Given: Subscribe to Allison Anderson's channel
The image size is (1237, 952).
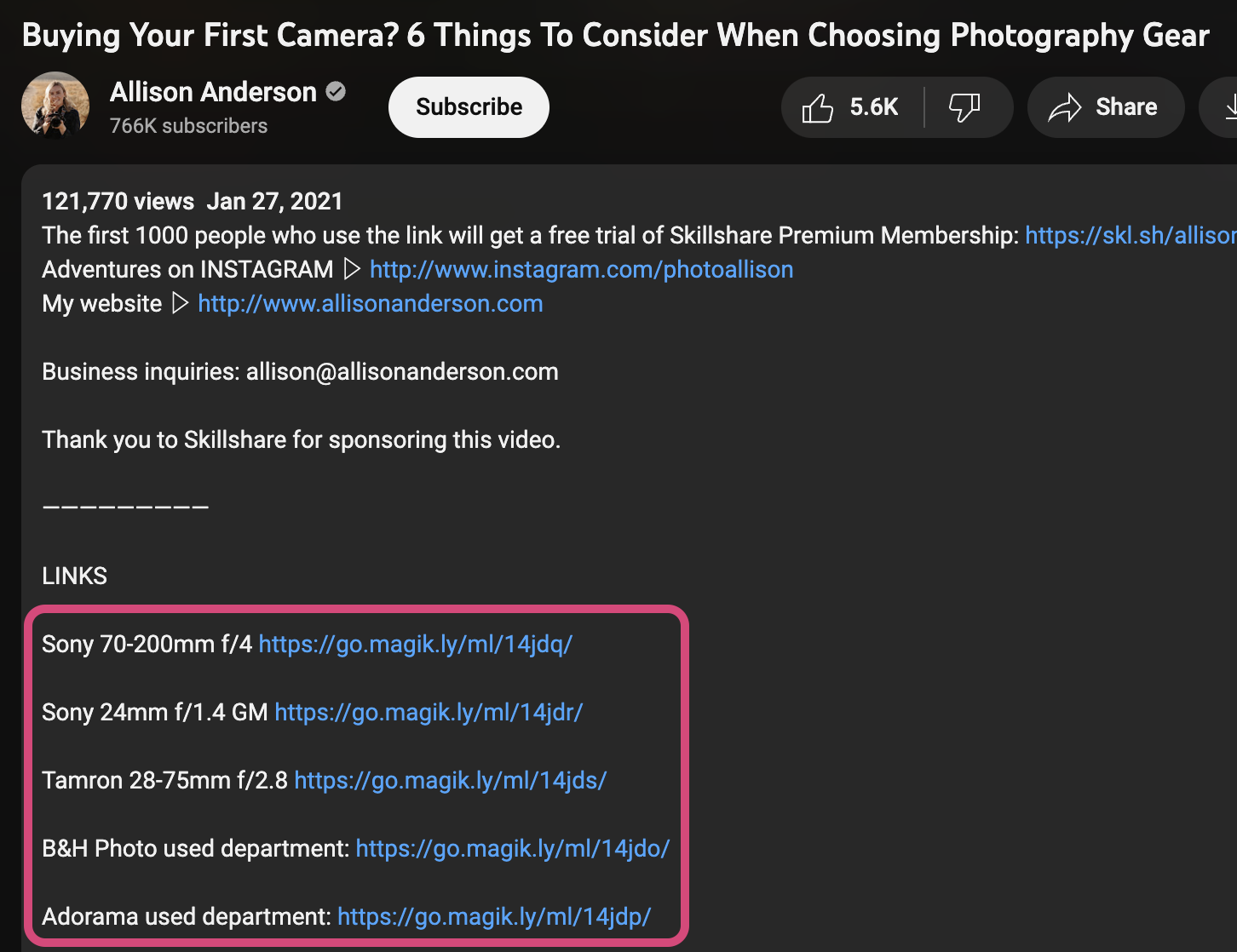Looking at the screenshot, I should point(469,107).
